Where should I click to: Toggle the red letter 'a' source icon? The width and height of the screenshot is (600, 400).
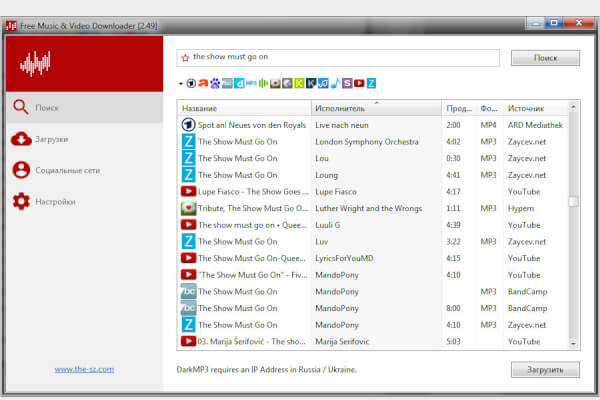[x=203, y=83]
